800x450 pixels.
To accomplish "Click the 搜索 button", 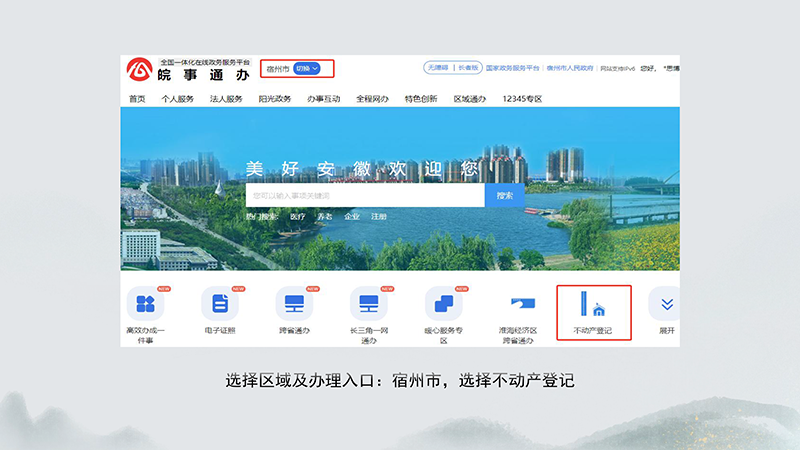I will 504,195.
